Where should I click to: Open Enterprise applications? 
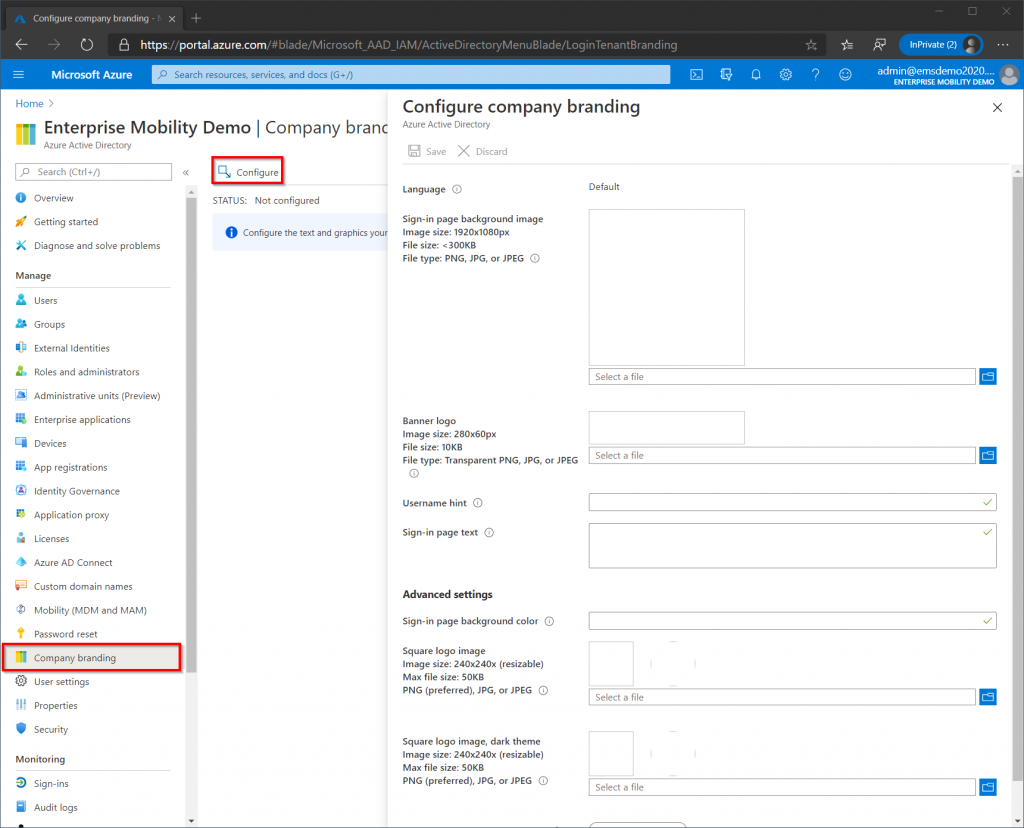82,420
